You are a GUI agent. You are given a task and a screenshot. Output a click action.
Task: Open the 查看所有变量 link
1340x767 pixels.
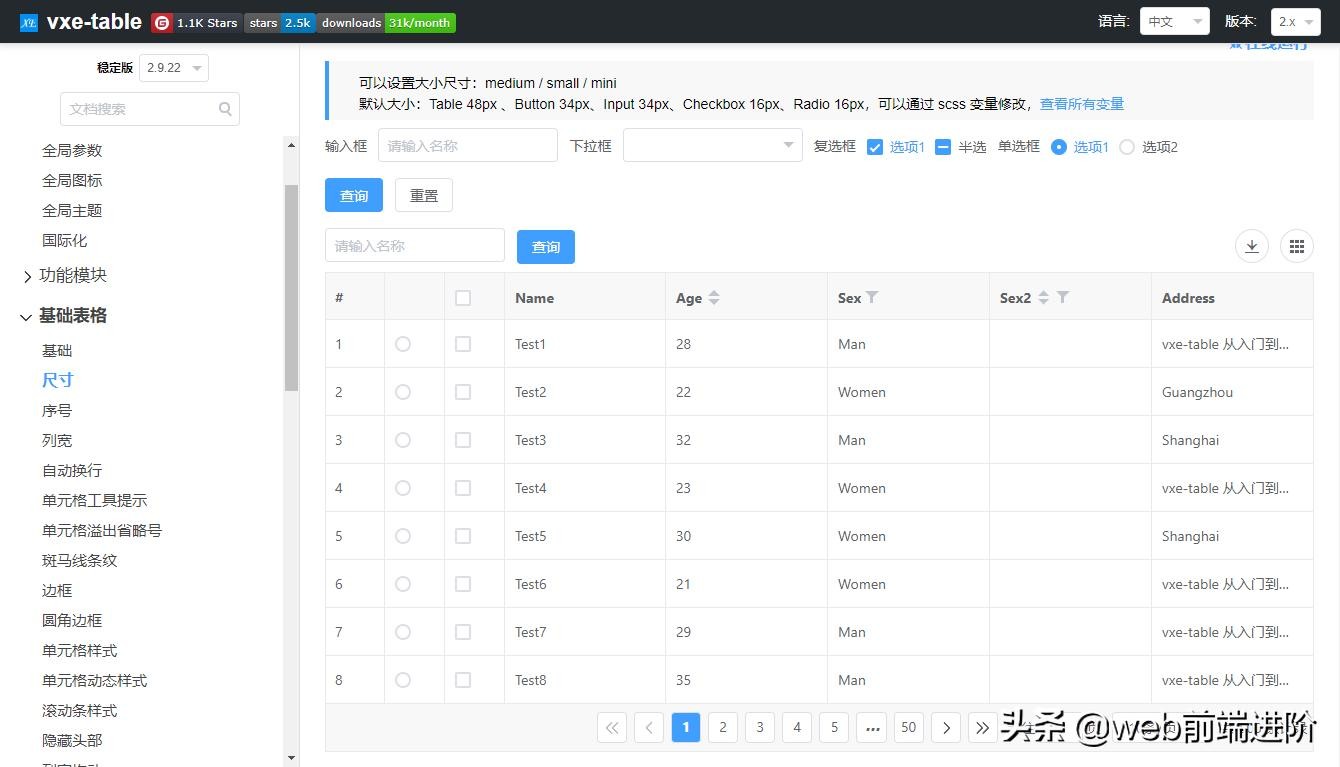coord(1081,104)
